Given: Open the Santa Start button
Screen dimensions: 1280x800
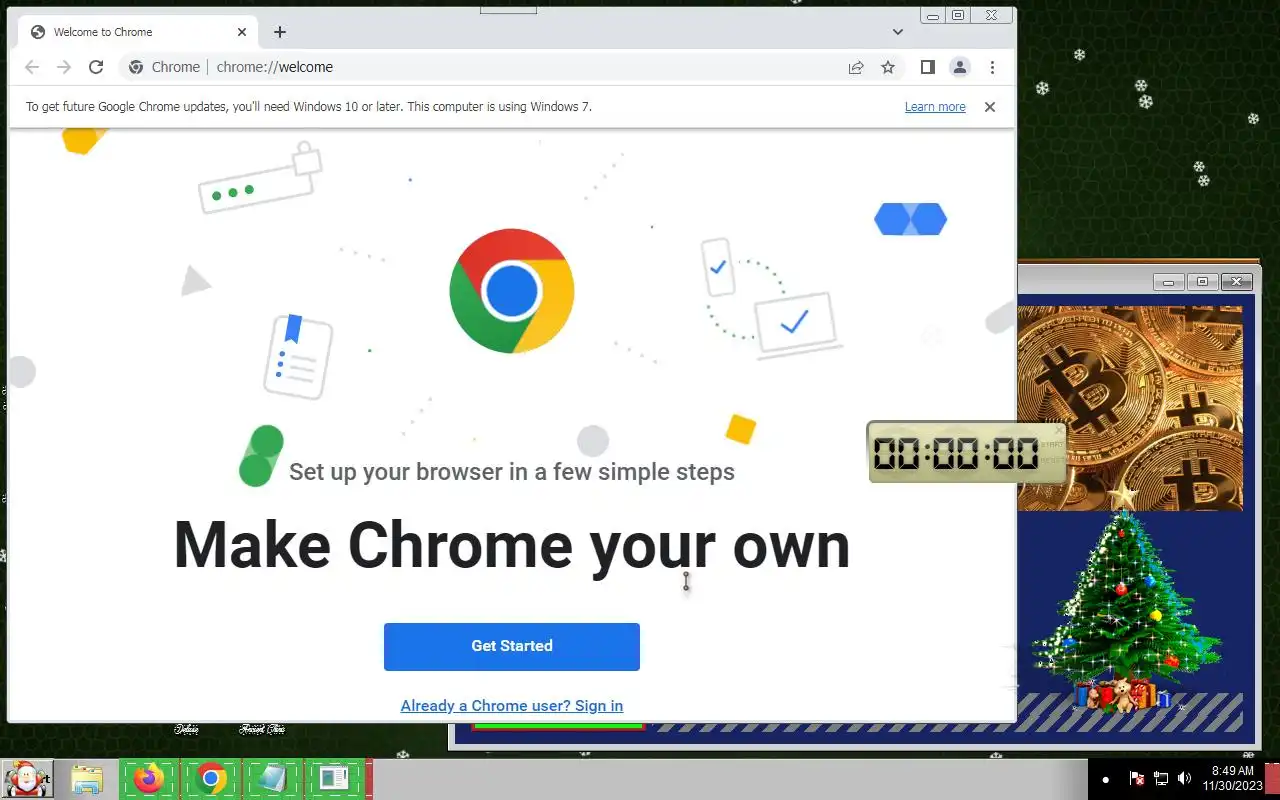Looking at the screenshot, I should pyautogui.click(x=27, y=778).
